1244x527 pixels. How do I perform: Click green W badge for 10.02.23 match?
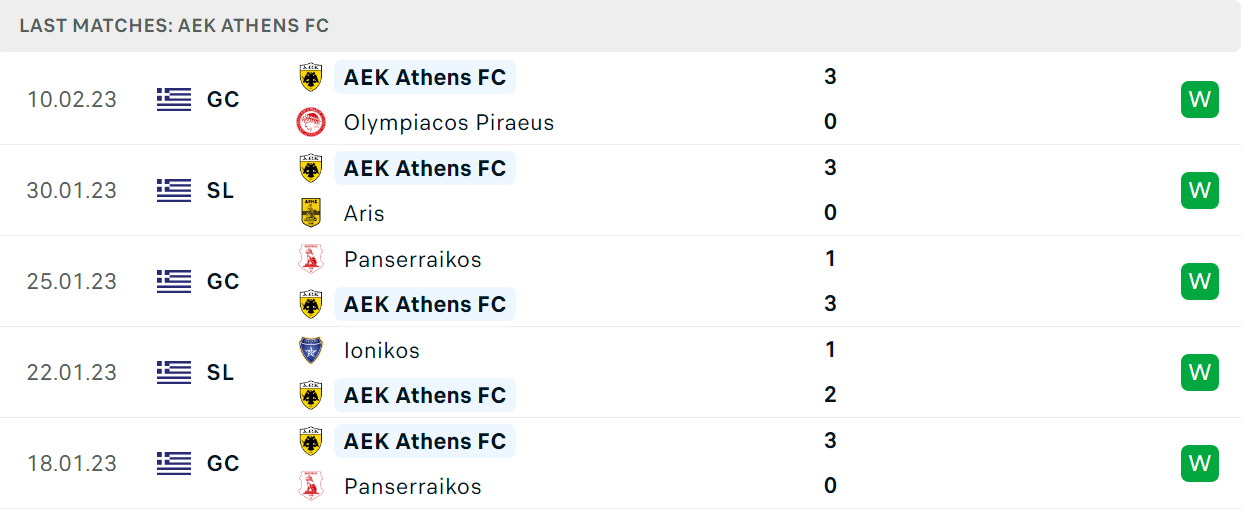[1200, 99]
